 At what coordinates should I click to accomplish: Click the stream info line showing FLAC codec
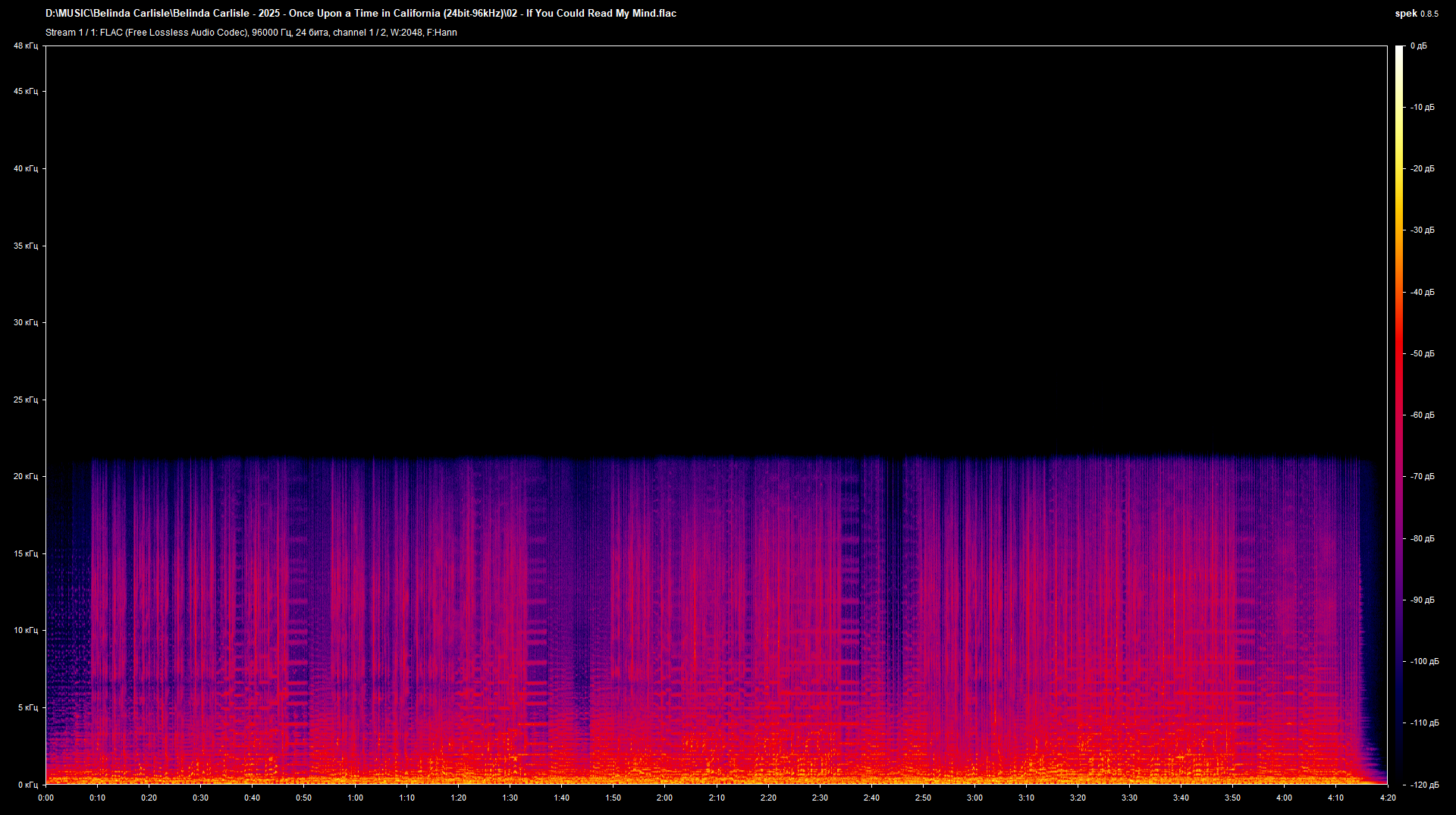tap(251, 33)
